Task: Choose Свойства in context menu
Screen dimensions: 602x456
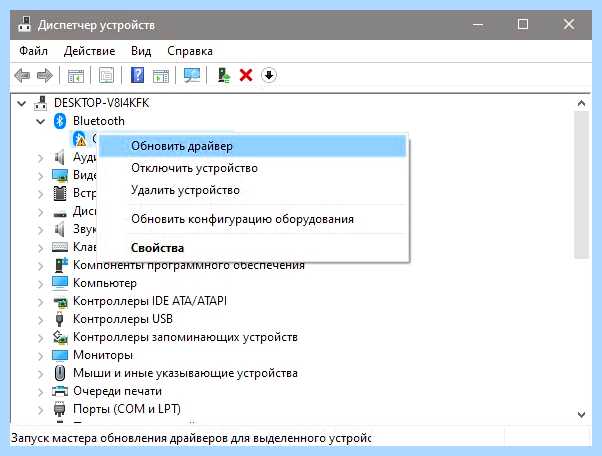Action: click(253, 248)
